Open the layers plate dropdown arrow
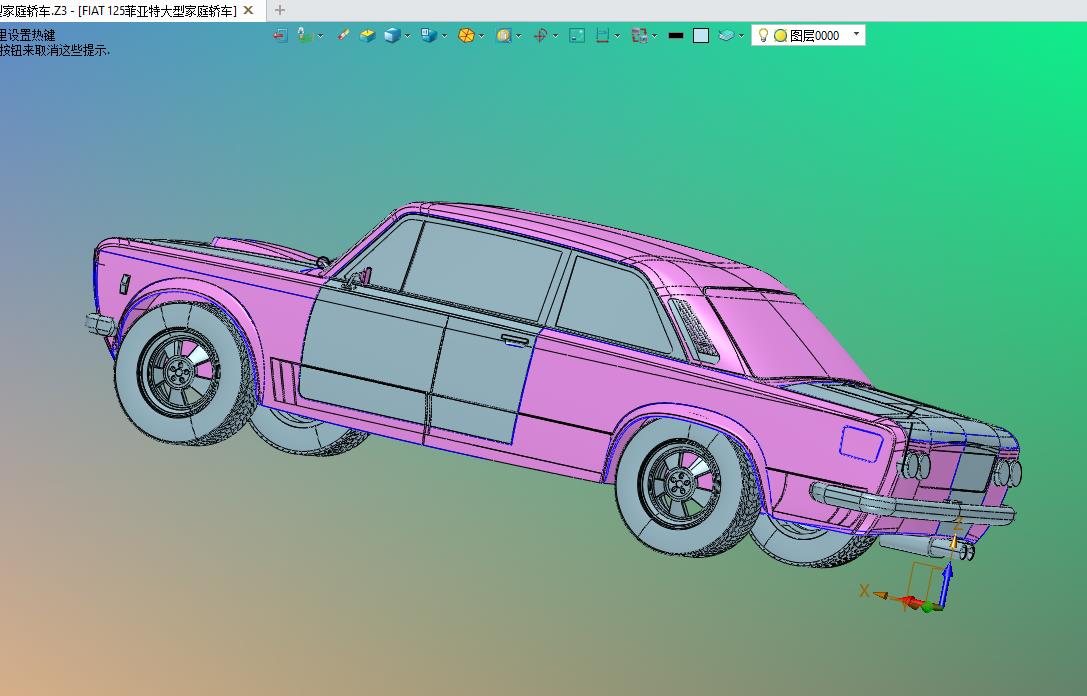Image resolution: width=1087 pixels, height=696 pixels. tap(742, 36)
